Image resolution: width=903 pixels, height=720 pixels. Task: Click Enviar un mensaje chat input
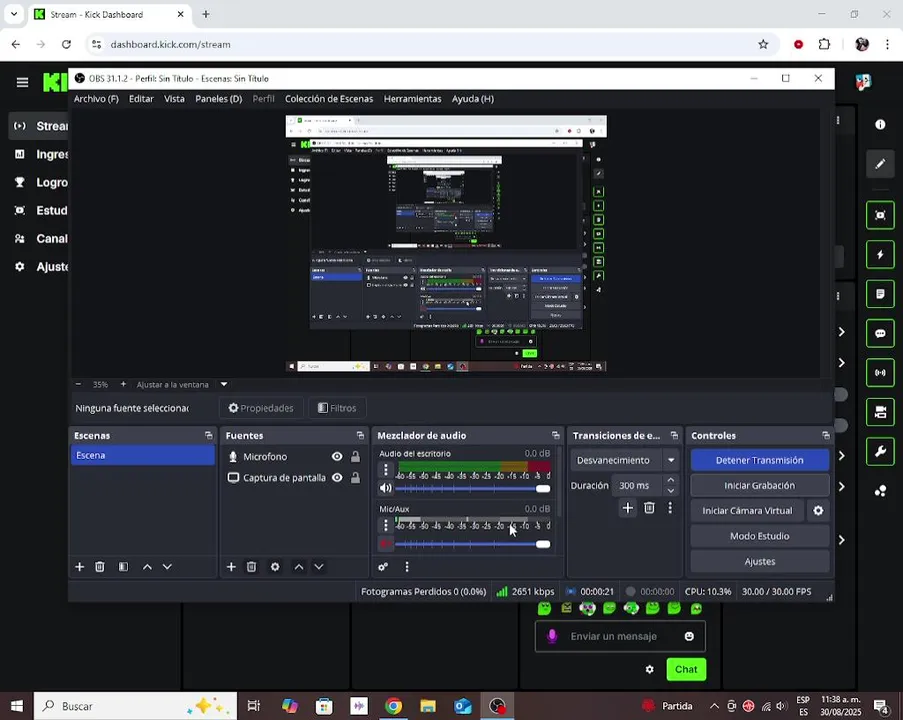tap(620, 636)
